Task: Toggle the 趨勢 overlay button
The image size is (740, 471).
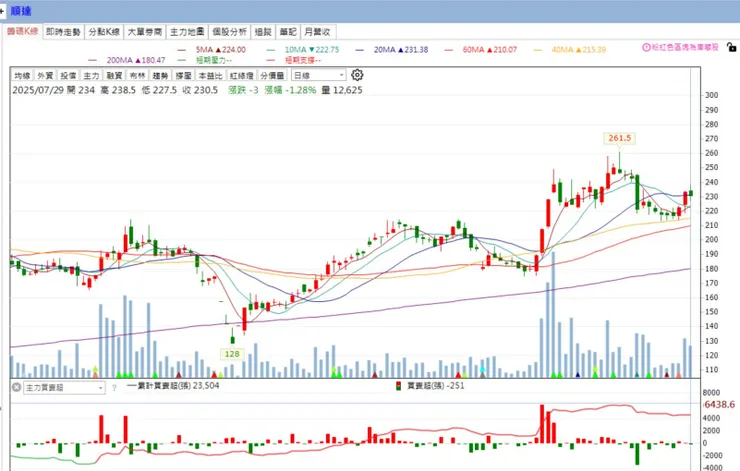Action: [x=160, y=76]
